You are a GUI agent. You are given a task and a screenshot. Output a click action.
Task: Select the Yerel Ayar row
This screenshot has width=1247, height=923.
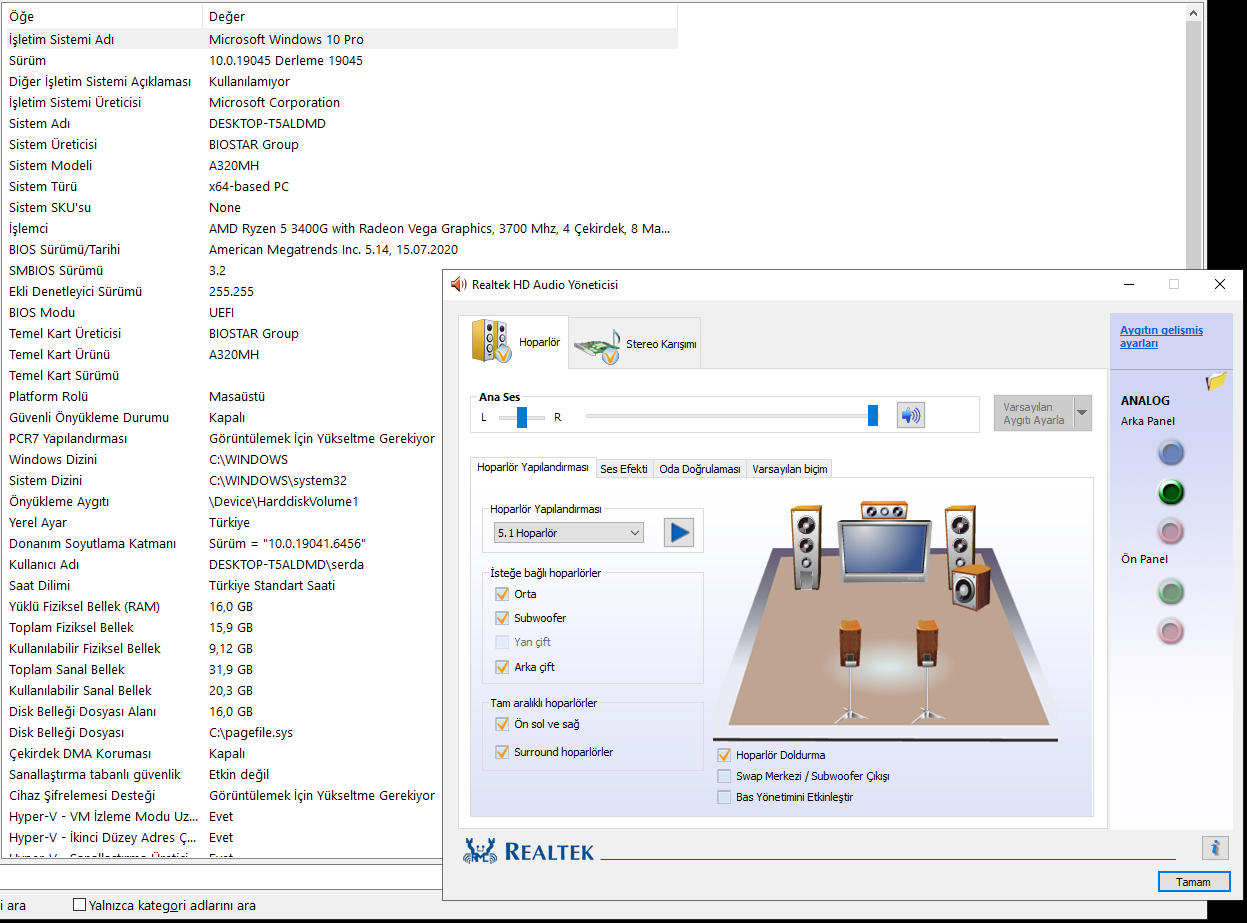pyautogui.click(x=221, y=522)
